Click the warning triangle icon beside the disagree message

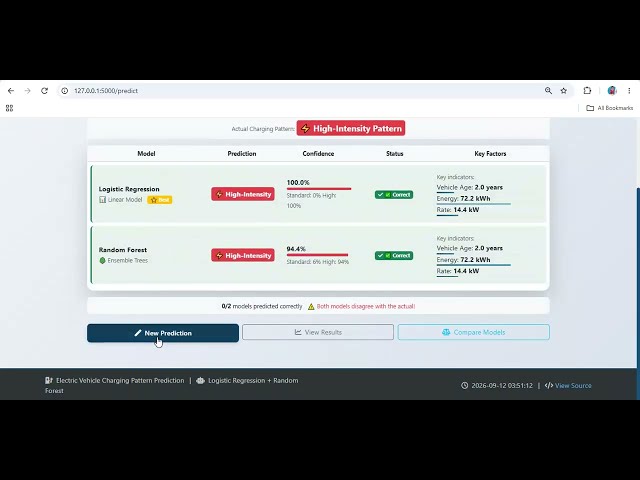311,306
